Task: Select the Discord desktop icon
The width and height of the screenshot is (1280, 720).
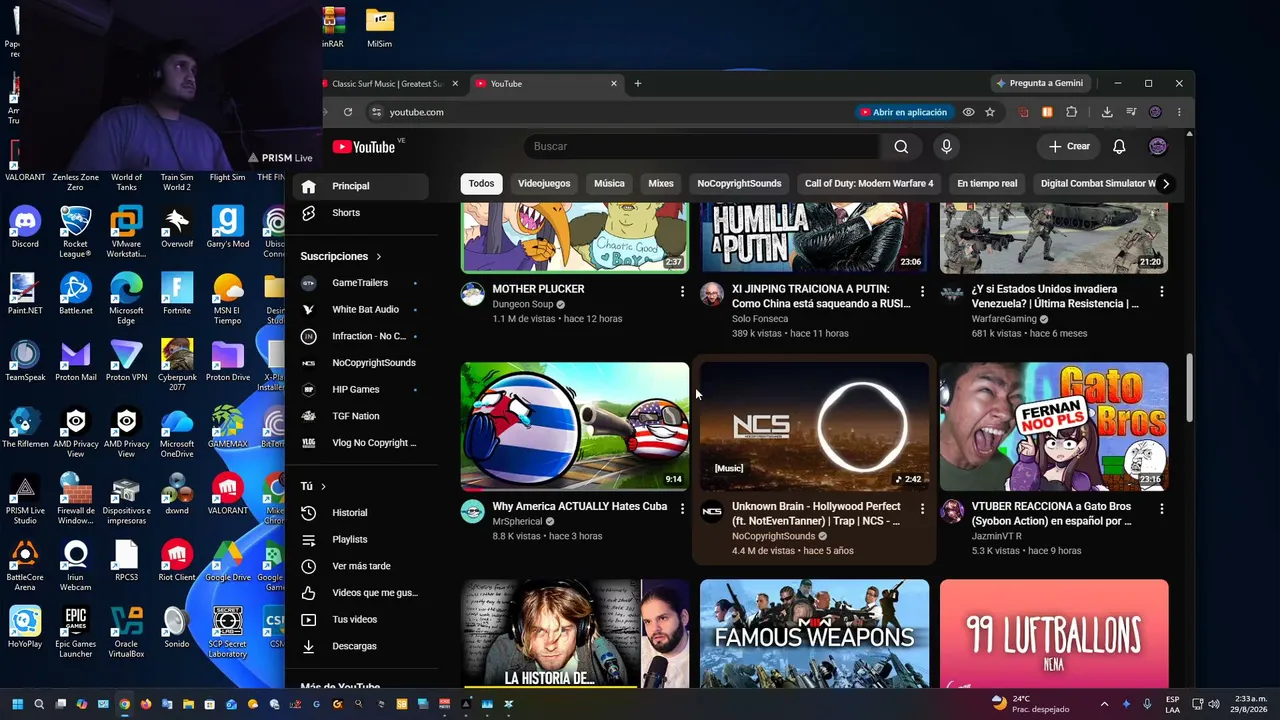Action: (25, 227)
